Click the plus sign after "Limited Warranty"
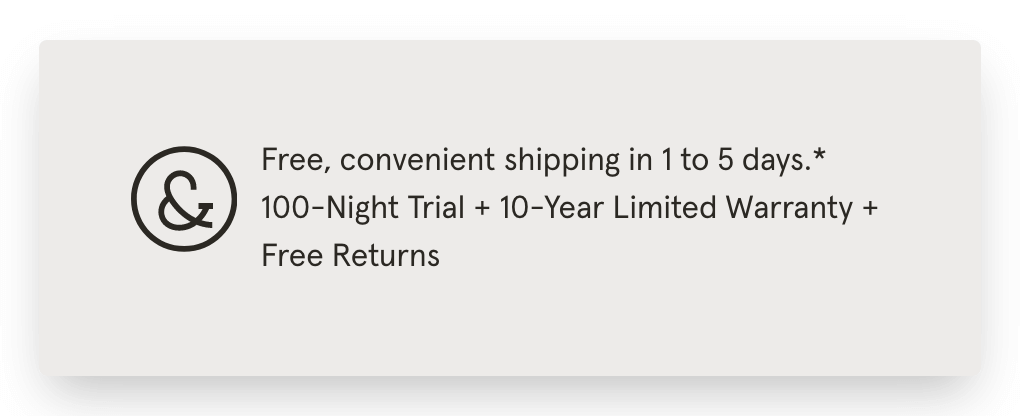This screenshot has height=416, width=1020. tap(870, 208)
